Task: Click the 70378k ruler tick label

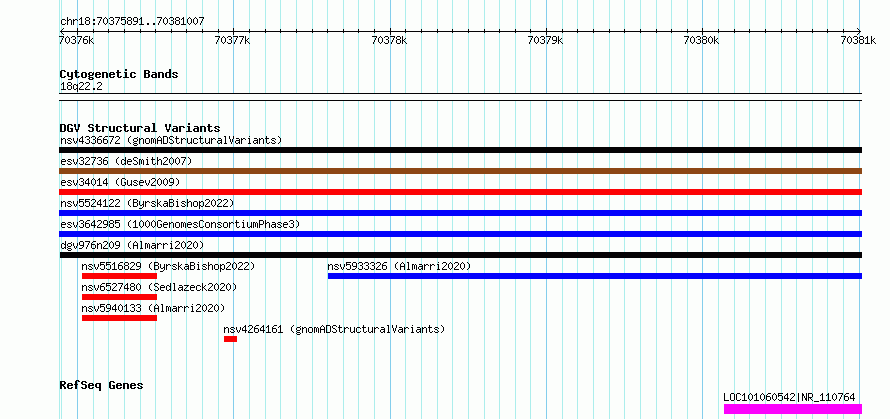Action: pos(389,40)
